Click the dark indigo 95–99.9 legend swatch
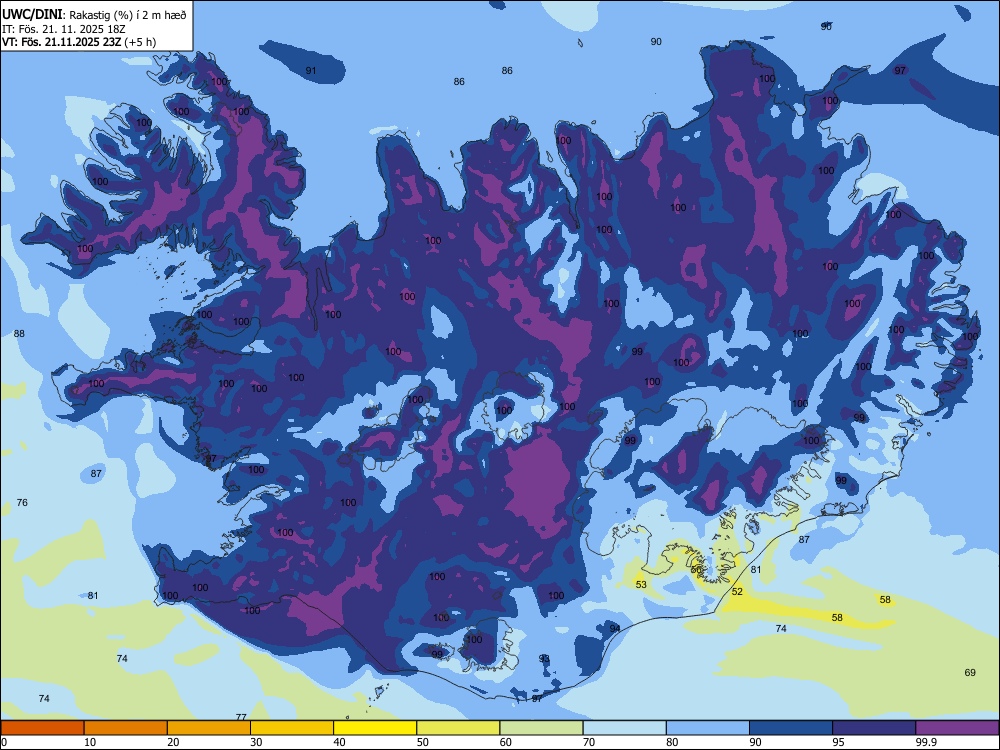Screen dimensions: 1000x750 point(874,728)
